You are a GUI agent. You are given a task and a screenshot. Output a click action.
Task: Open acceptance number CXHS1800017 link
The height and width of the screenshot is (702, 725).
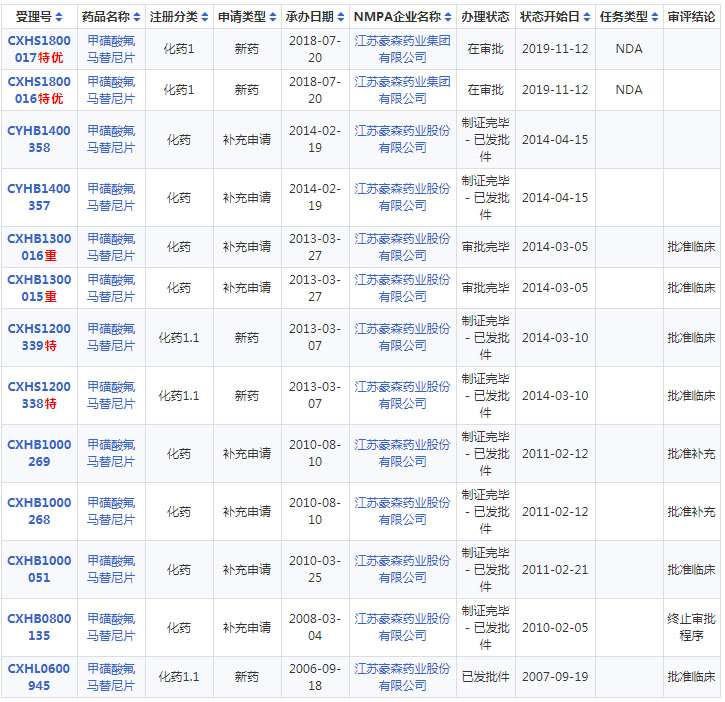coord(38,49)
